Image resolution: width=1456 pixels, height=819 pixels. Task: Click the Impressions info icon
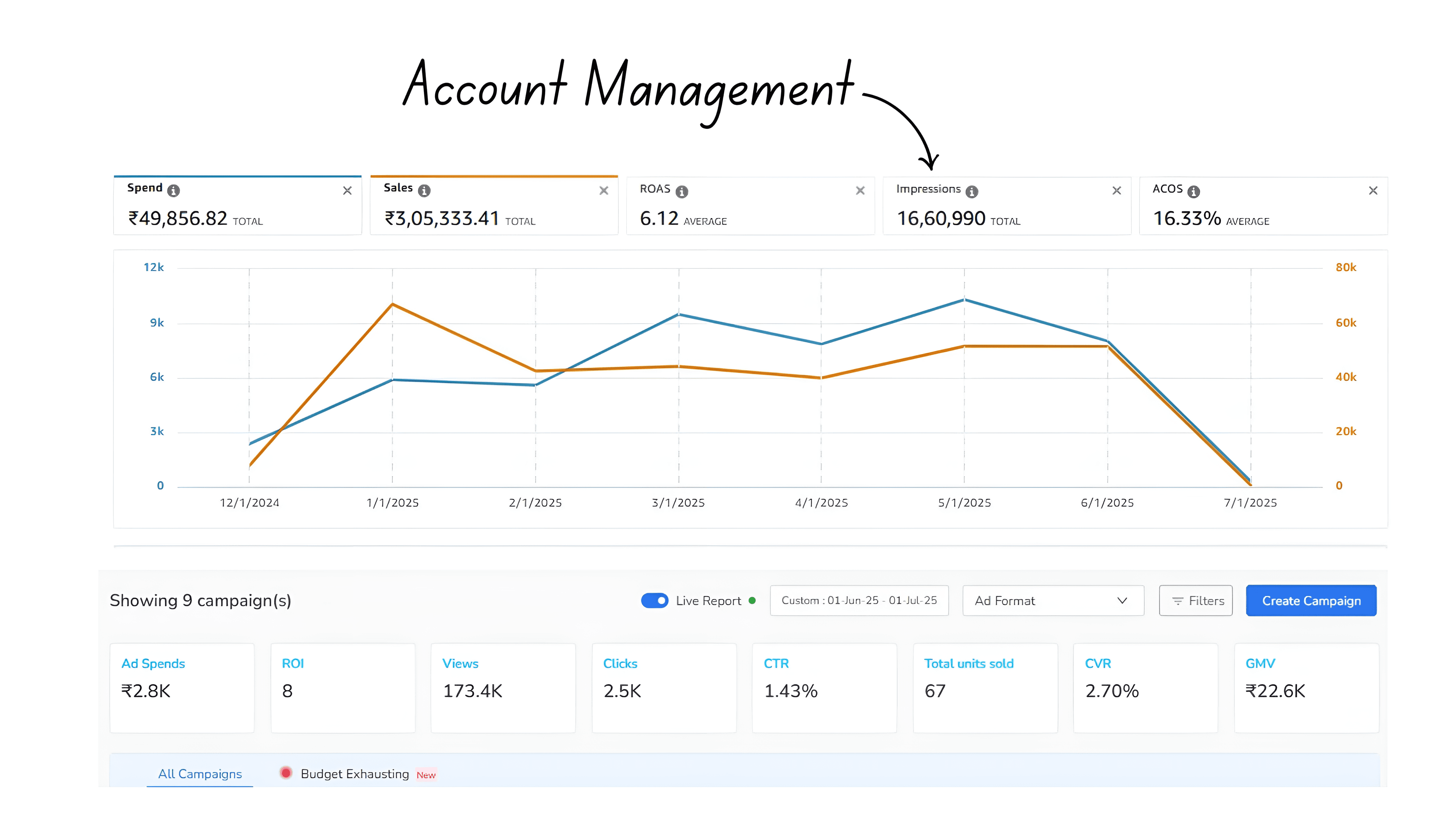coord(971,191)
